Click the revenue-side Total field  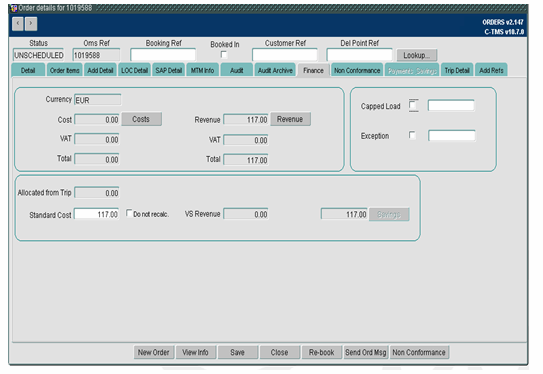click(x=246, y=160)
